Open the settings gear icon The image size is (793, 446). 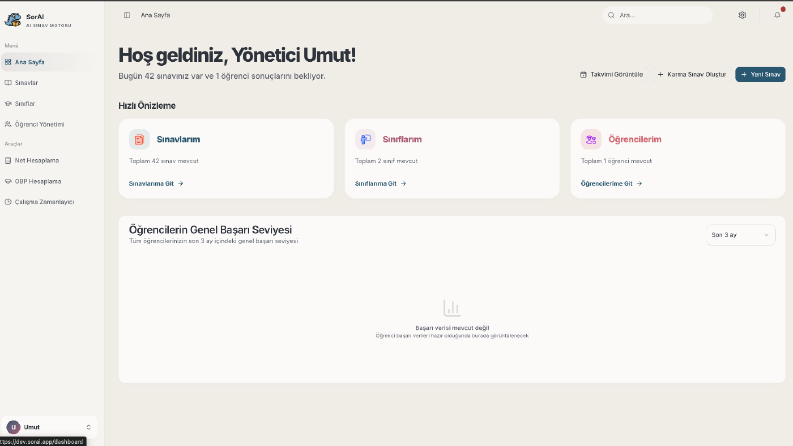742,15
